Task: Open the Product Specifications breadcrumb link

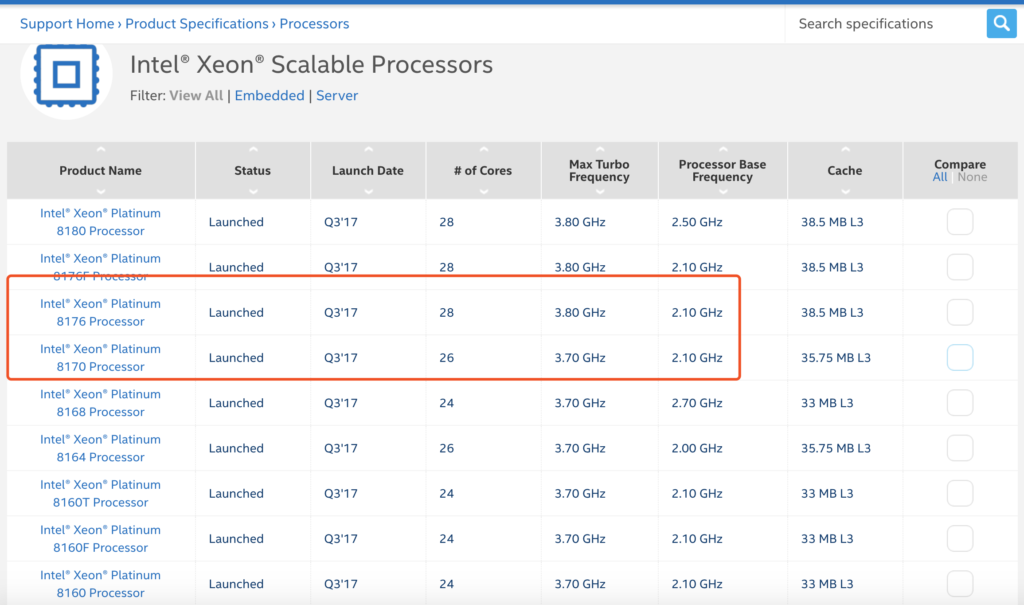Action: (x=197, y=24)
